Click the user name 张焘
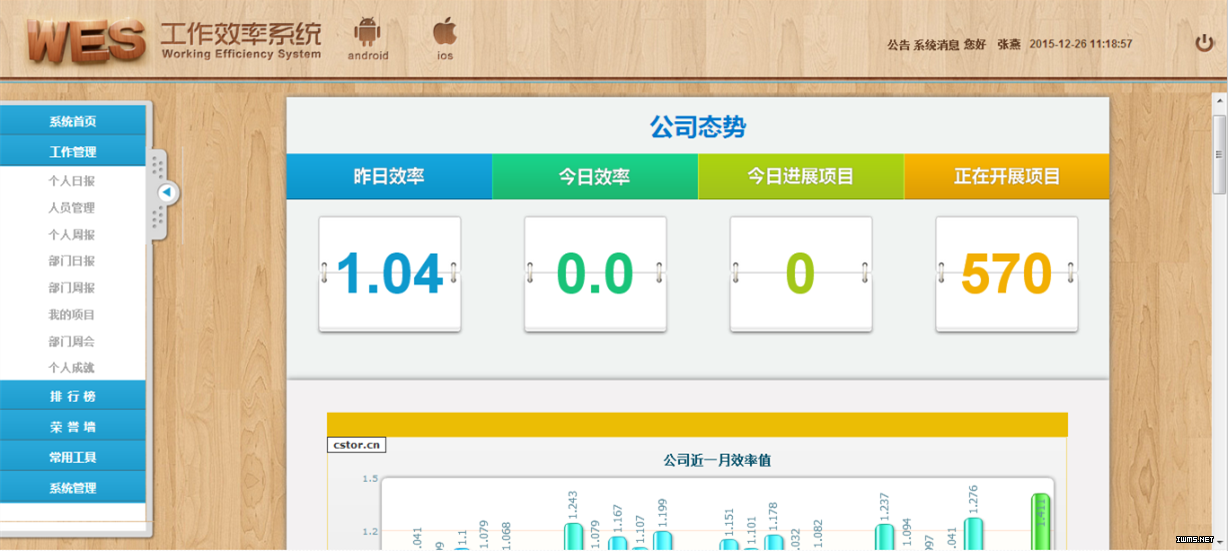The image size is (1228, 551). pos(1008,44)
